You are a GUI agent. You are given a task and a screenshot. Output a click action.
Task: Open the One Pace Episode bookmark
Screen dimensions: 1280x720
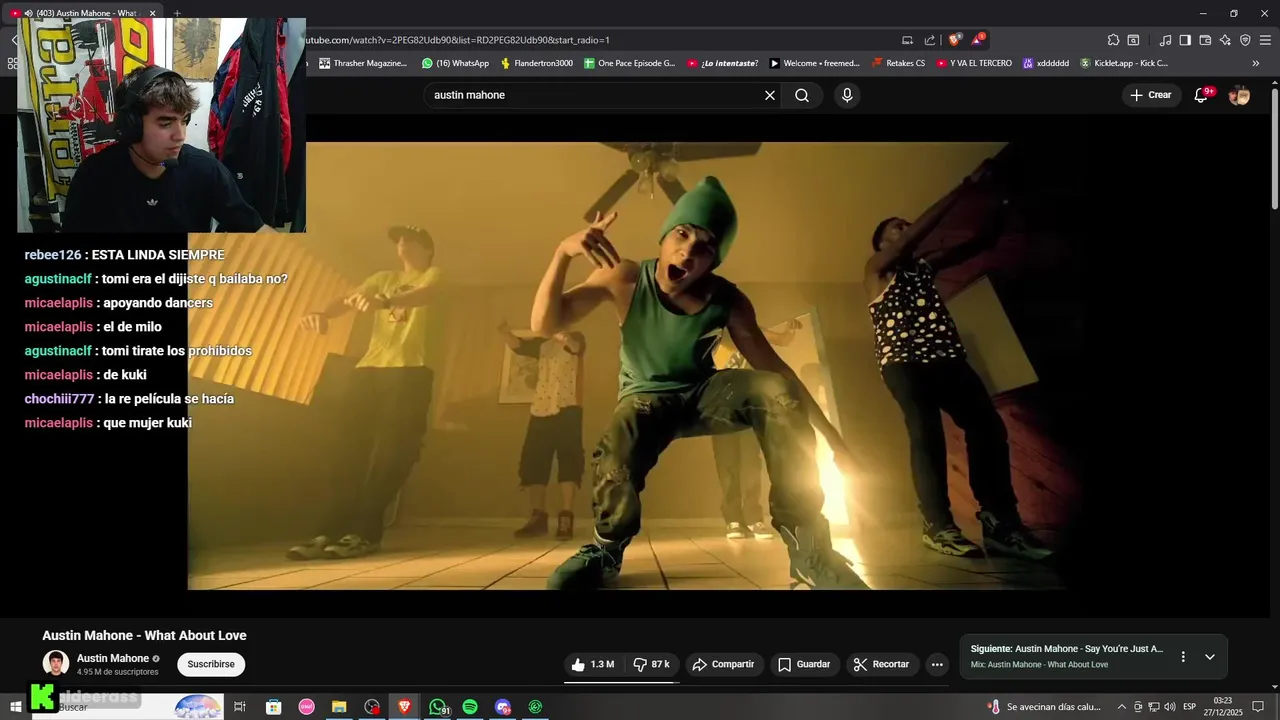coord(630,63)
